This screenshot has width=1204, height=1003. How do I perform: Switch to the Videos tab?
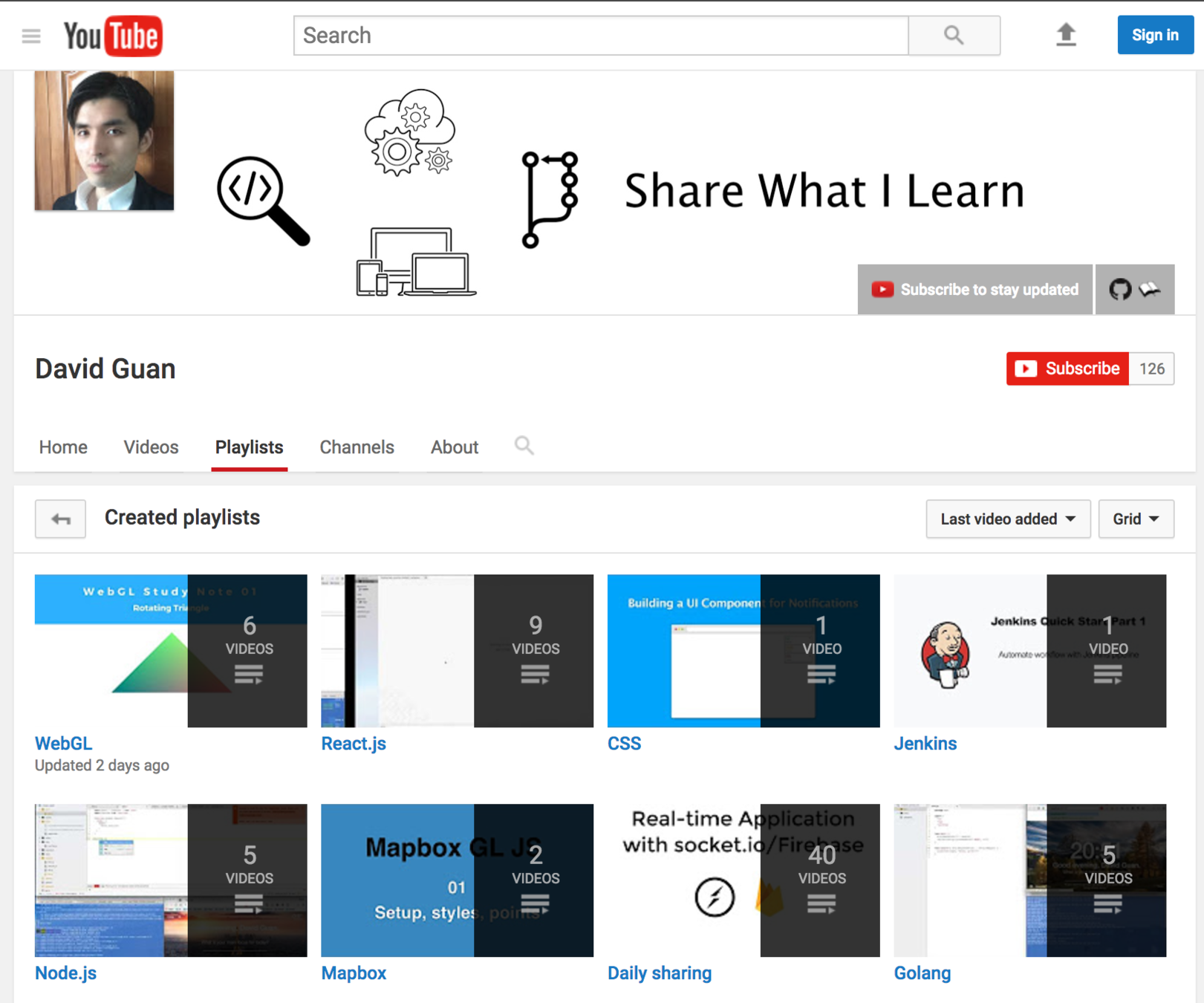151,447
